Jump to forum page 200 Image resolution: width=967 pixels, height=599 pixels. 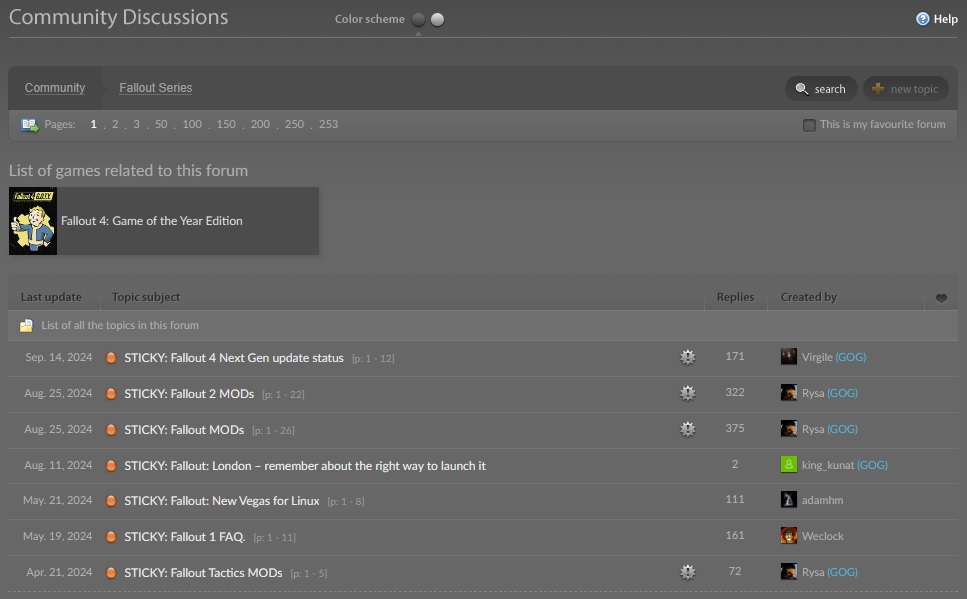[260, 124]
